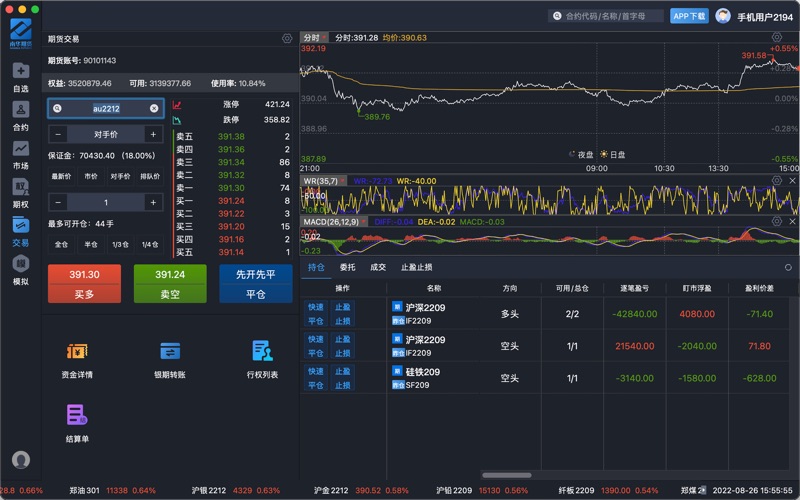Choose the 排队价 queue price option
Screen dimensions: 800x500
pos(150,177)
